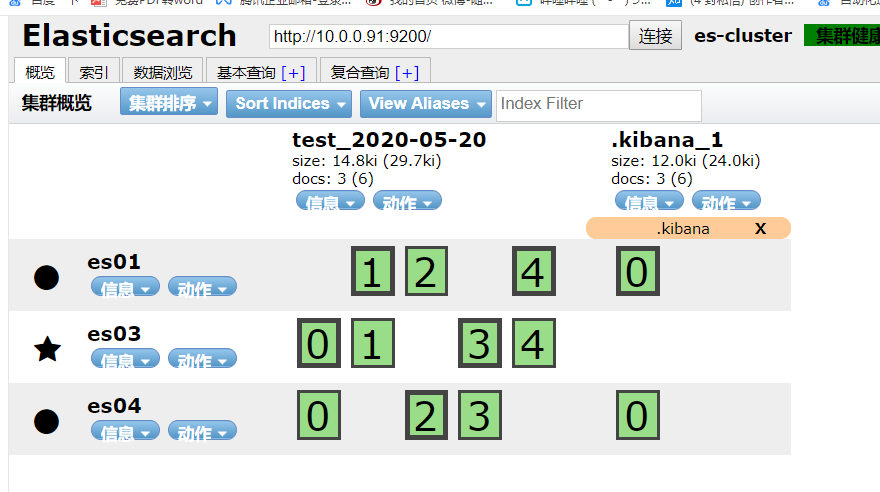The height and width of the screenshot is (492, 880).
Task: Open 信息 dropdown for test_2020-05-20 index
Action: tap(330, 201)
